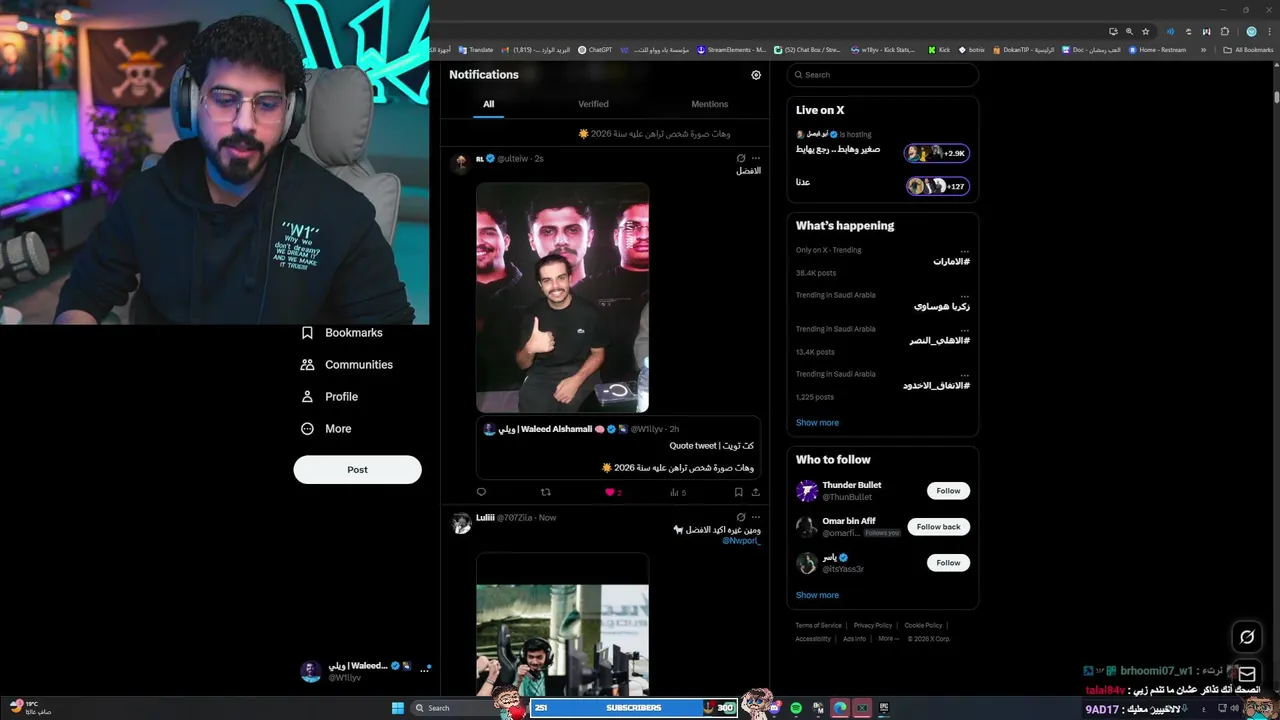
Task: Open the quoted Waleed Alshamali tweet
Action: (618, 448)
